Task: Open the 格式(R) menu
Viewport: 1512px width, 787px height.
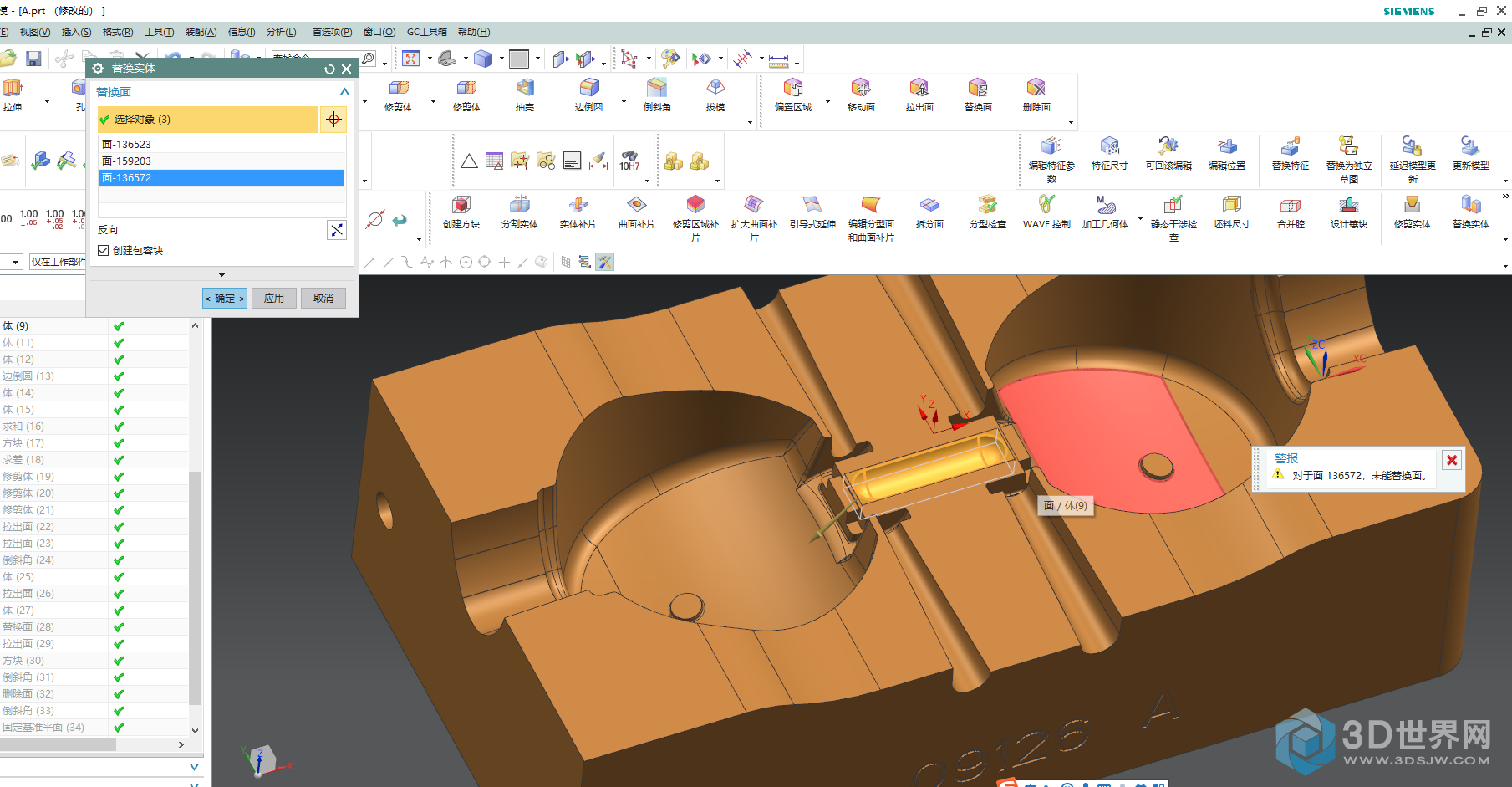Action: pos(118,32)
